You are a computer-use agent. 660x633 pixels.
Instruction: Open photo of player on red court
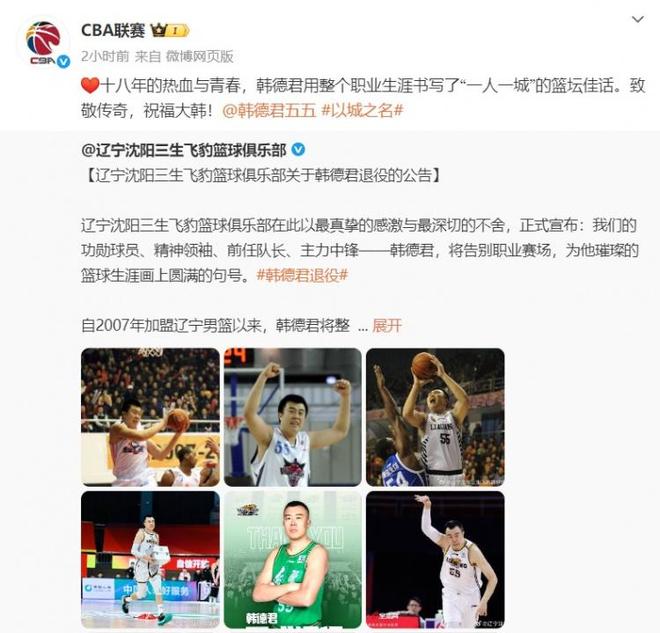pos(150,560)
